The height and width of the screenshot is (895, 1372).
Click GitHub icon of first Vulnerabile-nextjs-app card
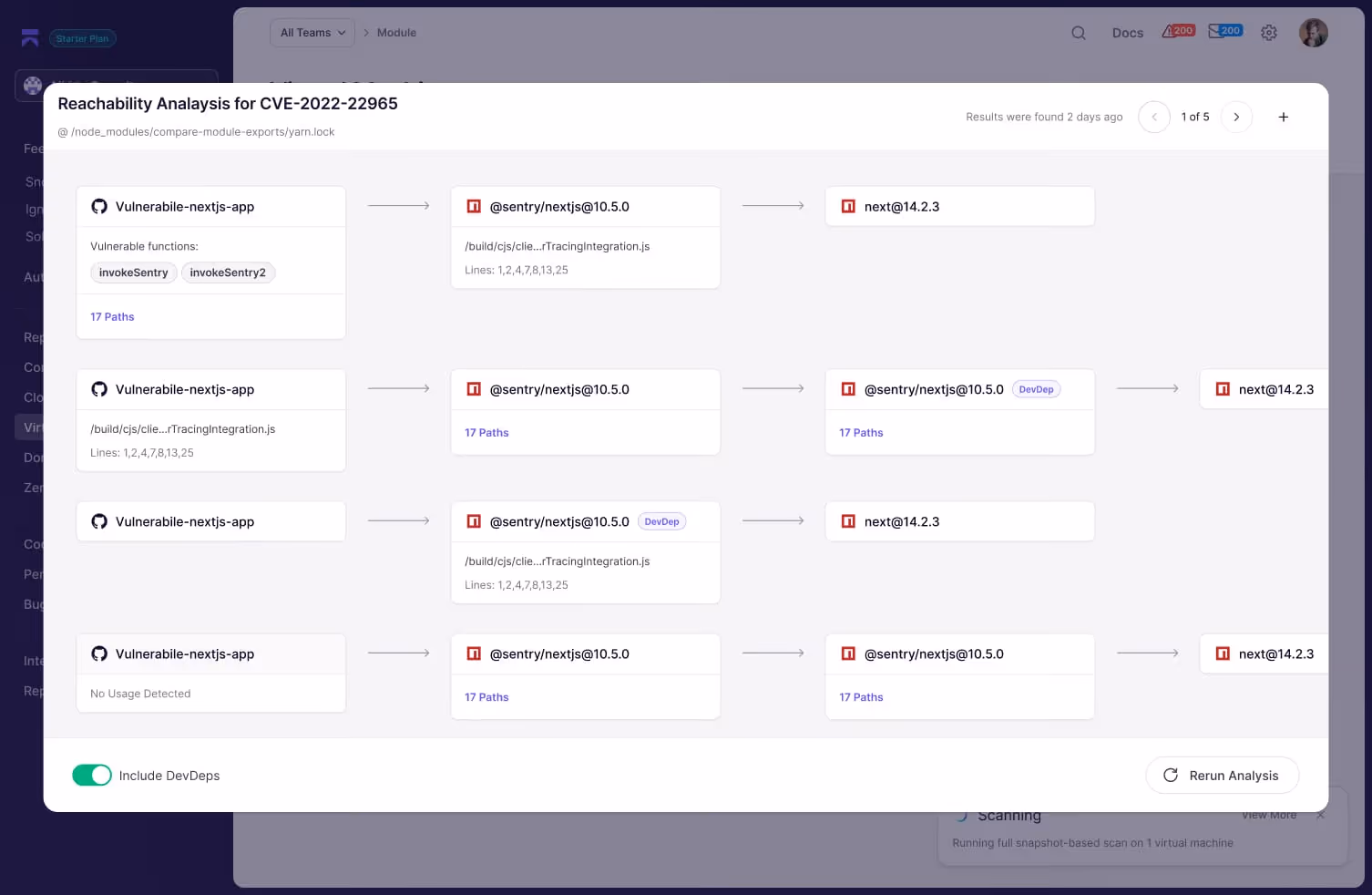pyautogui.click(x=99, y=207)
